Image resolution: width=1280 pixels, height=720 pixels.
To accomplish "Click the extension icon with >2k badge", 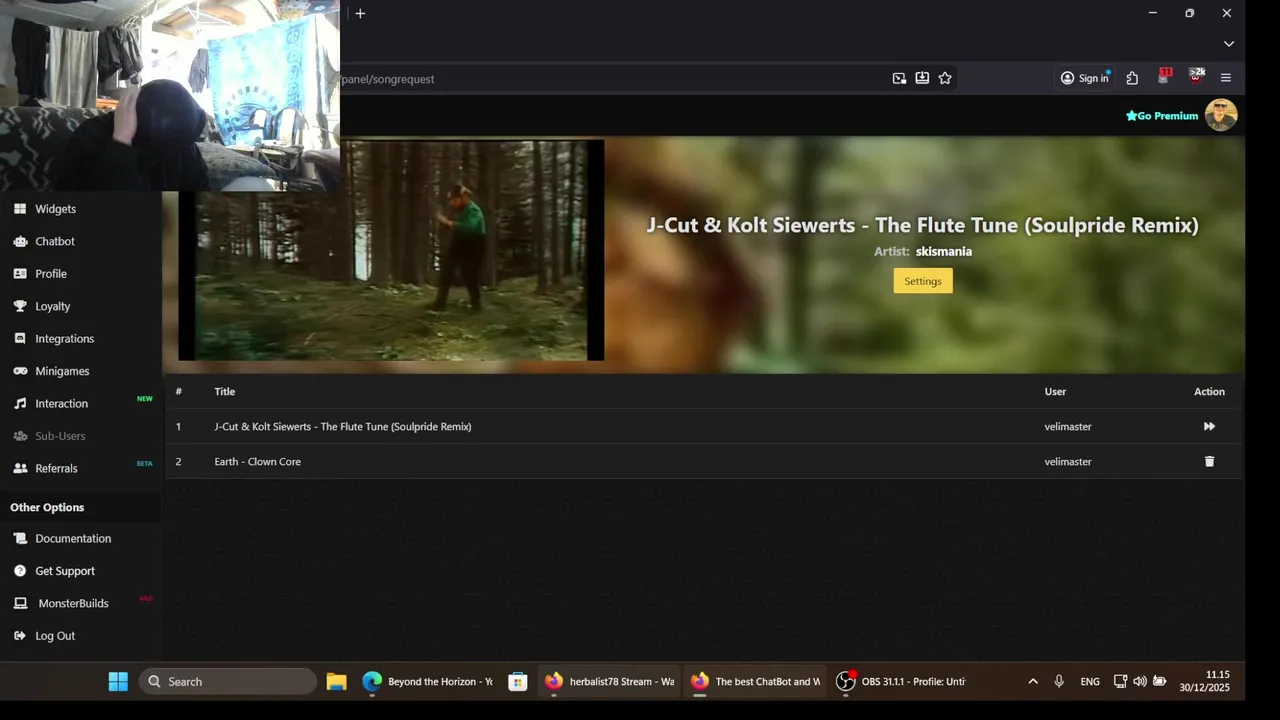I will click(1196, 77).
